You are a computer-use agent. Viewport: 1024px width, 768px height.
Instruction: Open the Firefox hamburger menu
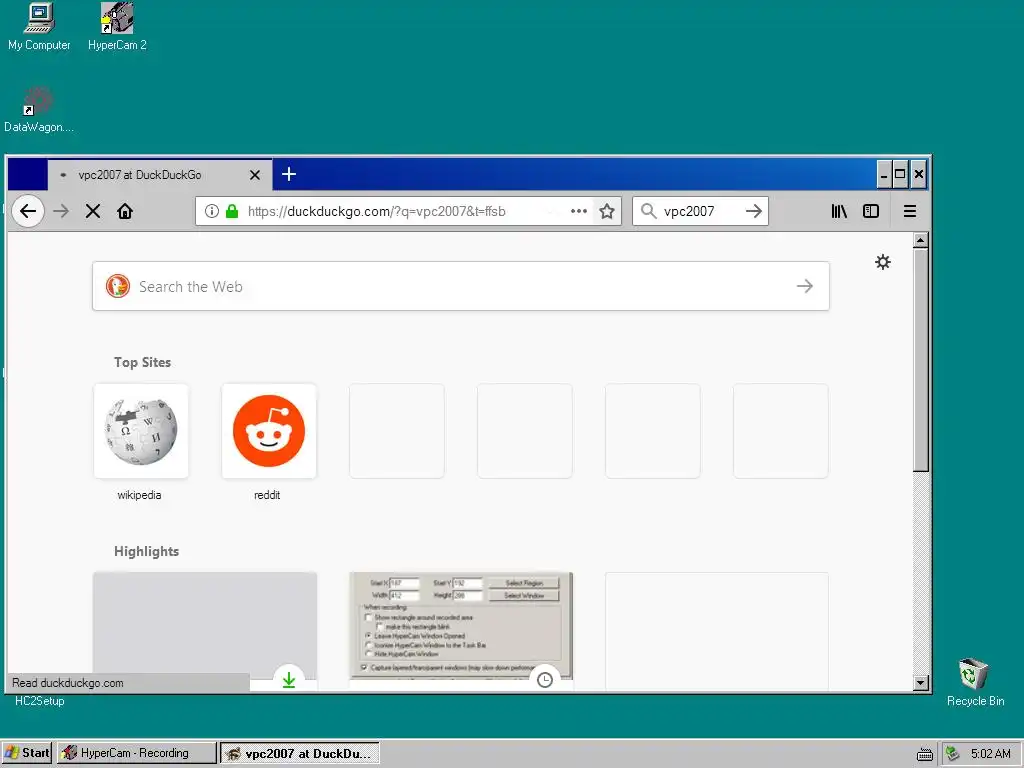pos(910,211)
